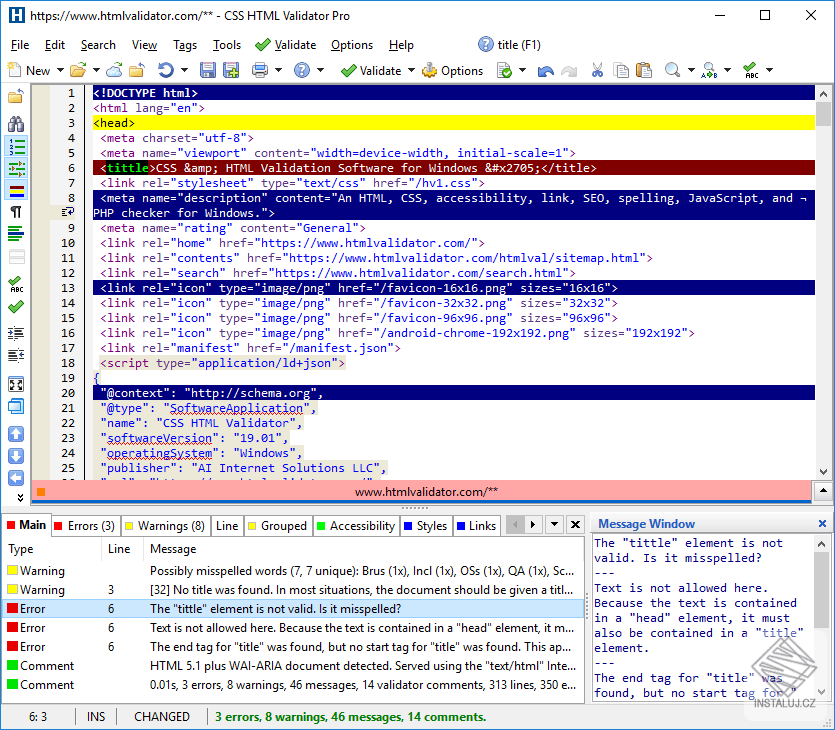This screenshot has width=835, height=730.
Task: Click the Options toolbar button
Action: 453,70
